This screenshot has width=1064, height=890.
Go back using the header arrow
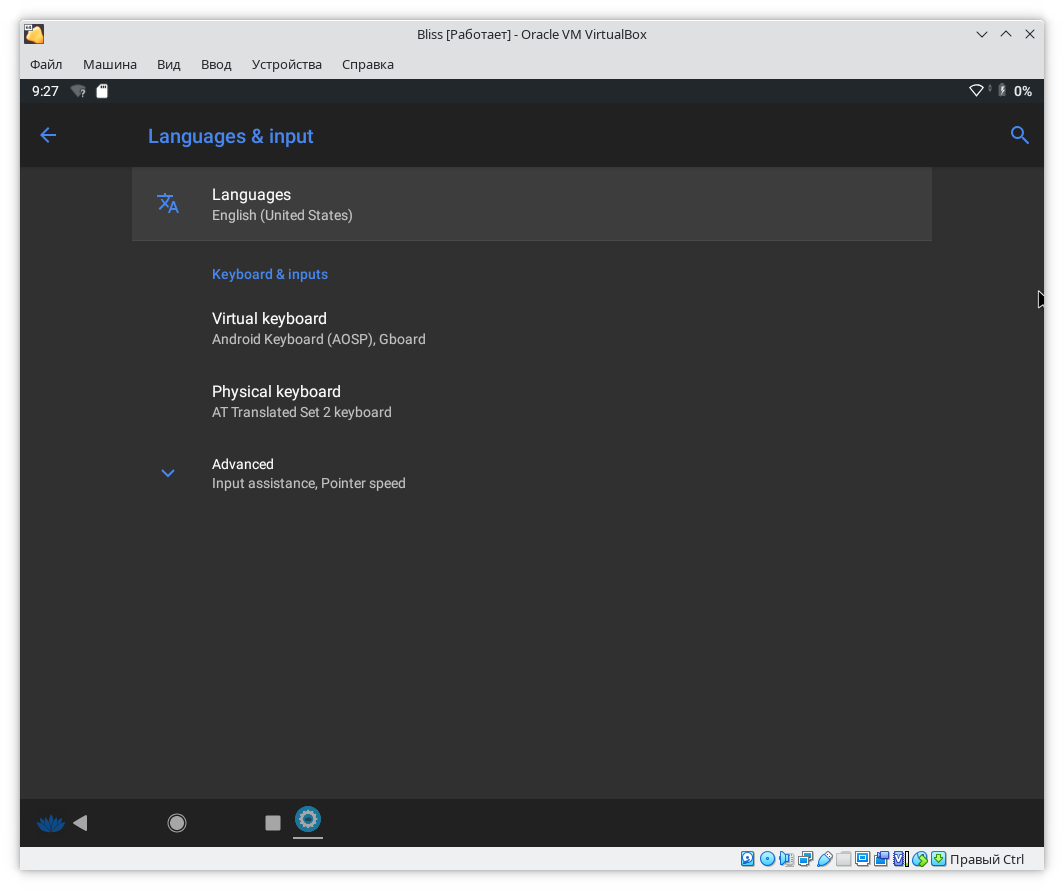(x=48, y=136)
